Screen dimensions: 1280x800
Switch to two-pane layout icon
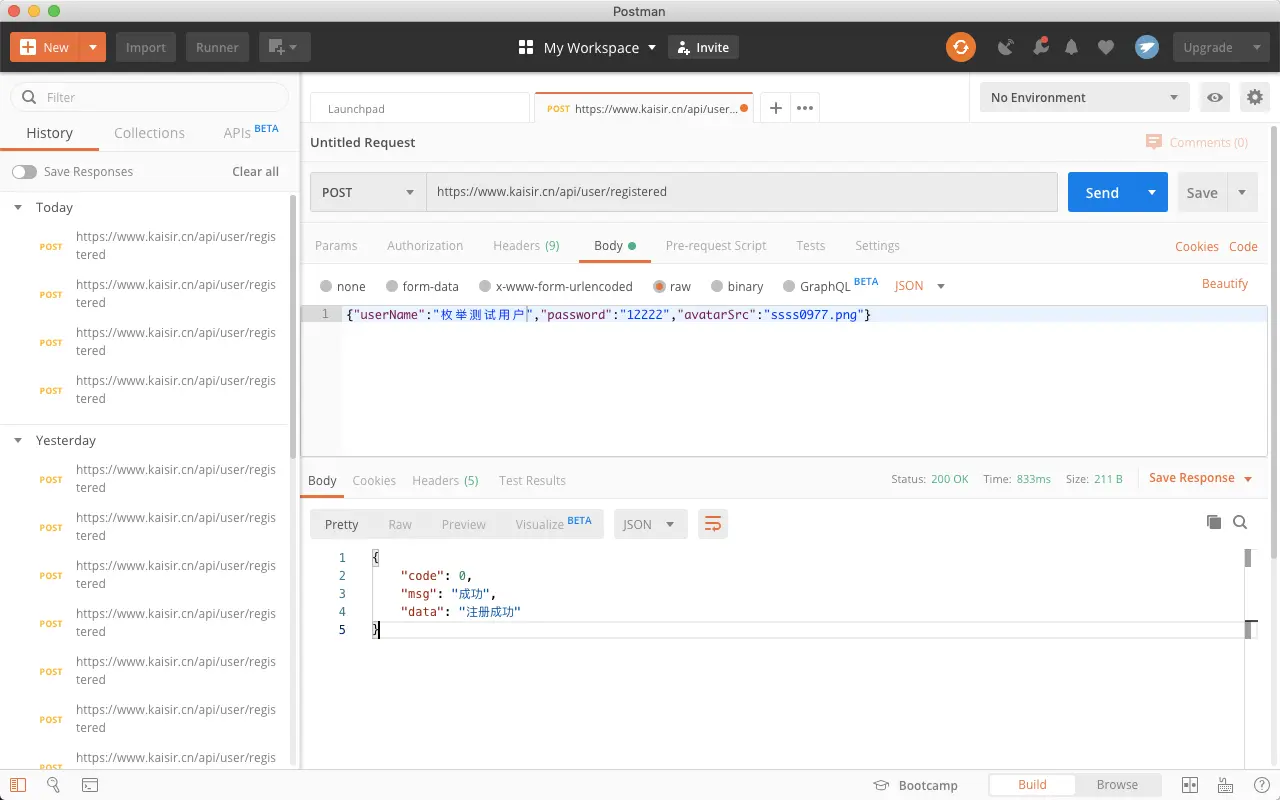[x=1190, y=785]
